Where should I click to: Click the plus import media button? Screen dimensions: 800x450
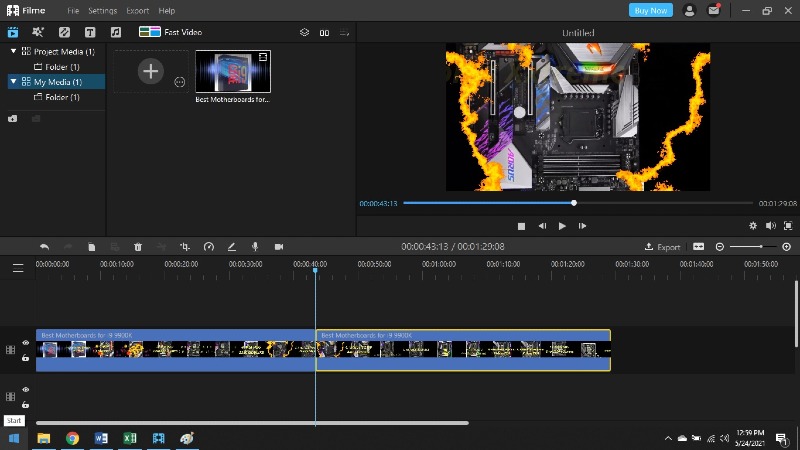coord(151,71)
